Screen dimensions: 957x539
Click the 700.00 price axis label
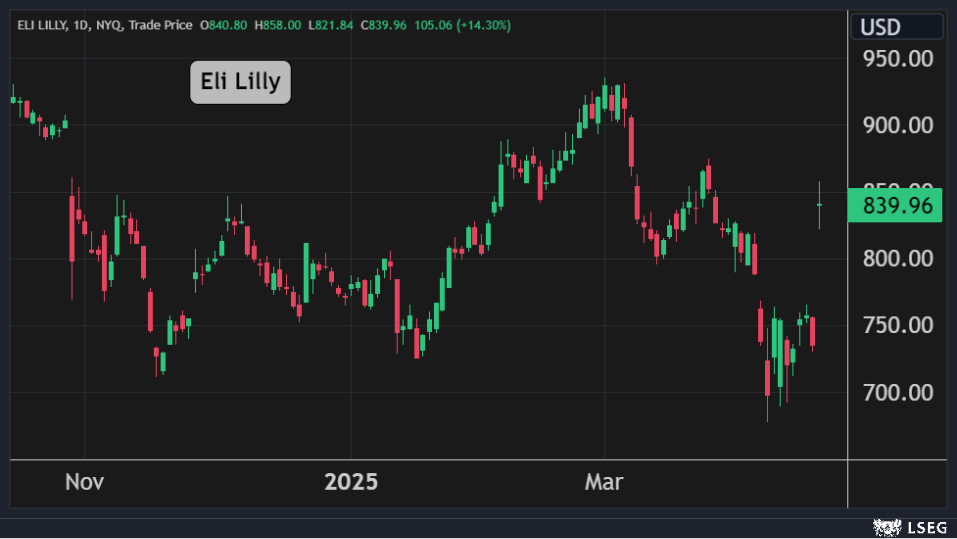coord(898,392)
